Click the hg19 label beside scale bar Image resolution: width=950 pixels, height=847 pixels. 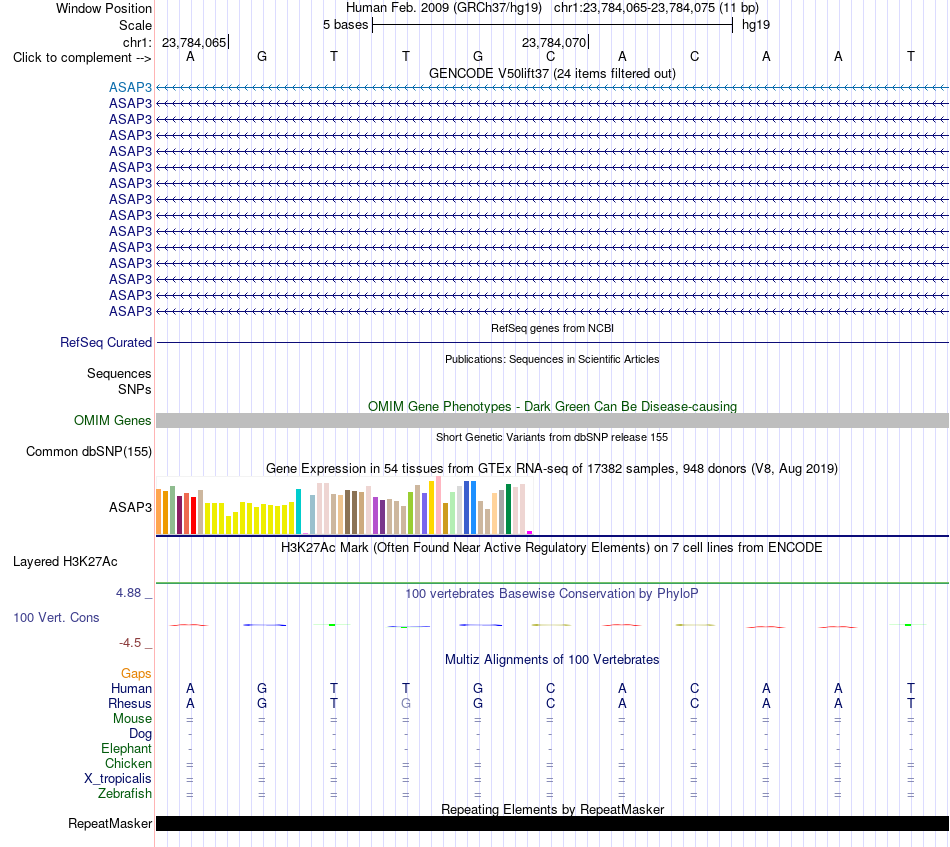(756, 25)
